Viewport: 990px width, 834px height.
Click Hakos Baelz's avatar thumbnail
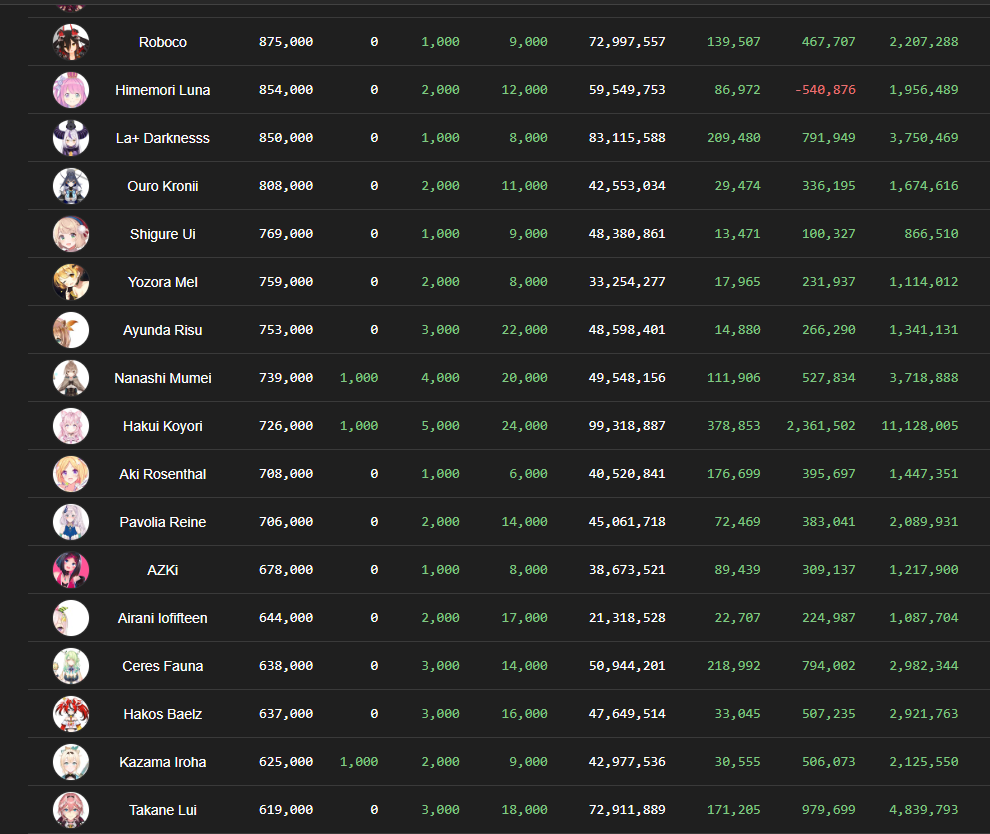coord(71,714)
